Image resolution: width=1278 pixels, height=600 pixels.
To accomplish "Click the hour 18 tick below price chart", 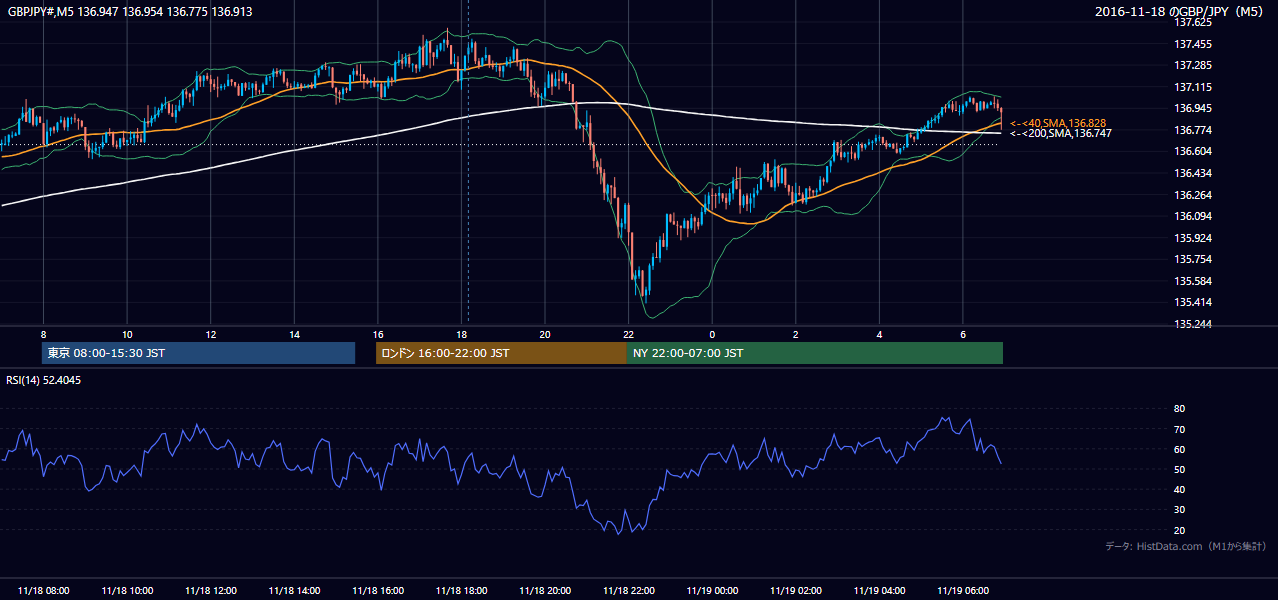I will (461, 334).
